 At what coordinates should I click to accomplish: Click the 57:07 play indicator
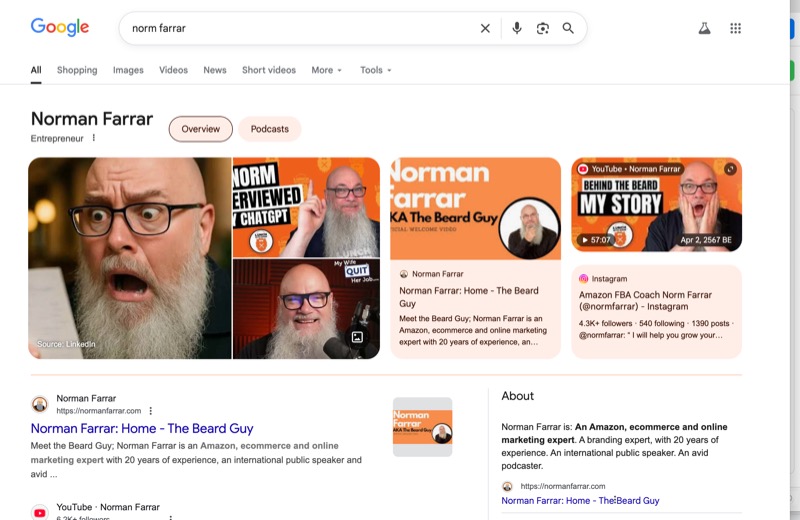point(595,240)
